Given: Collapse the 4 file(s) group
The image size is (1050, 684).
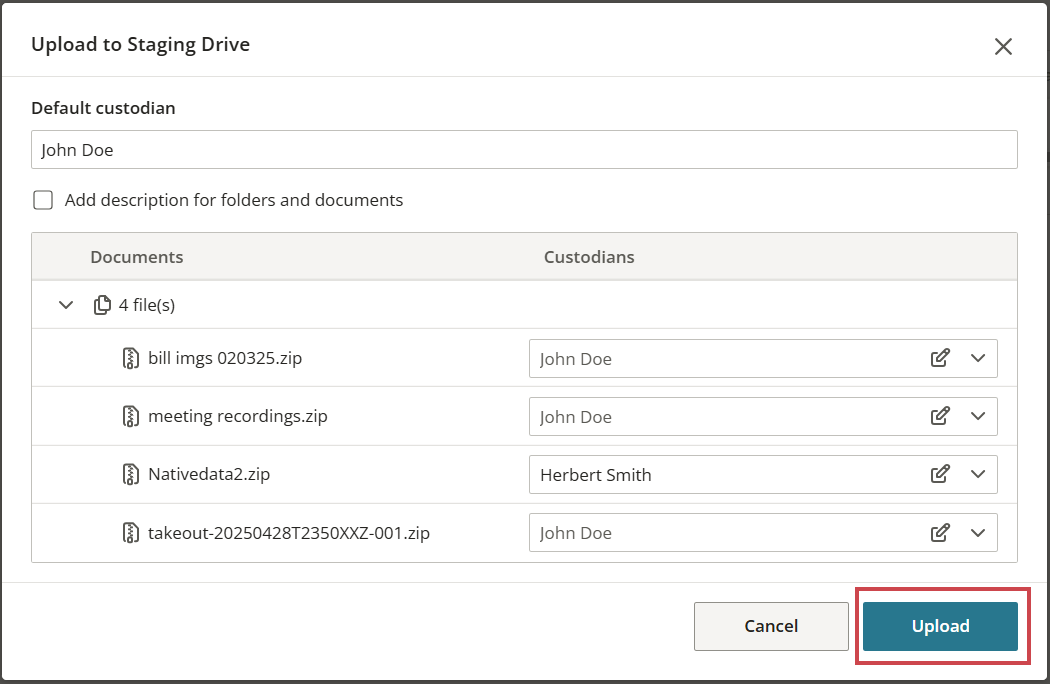Looking at the screenshot, I should (x=66, y=305).
